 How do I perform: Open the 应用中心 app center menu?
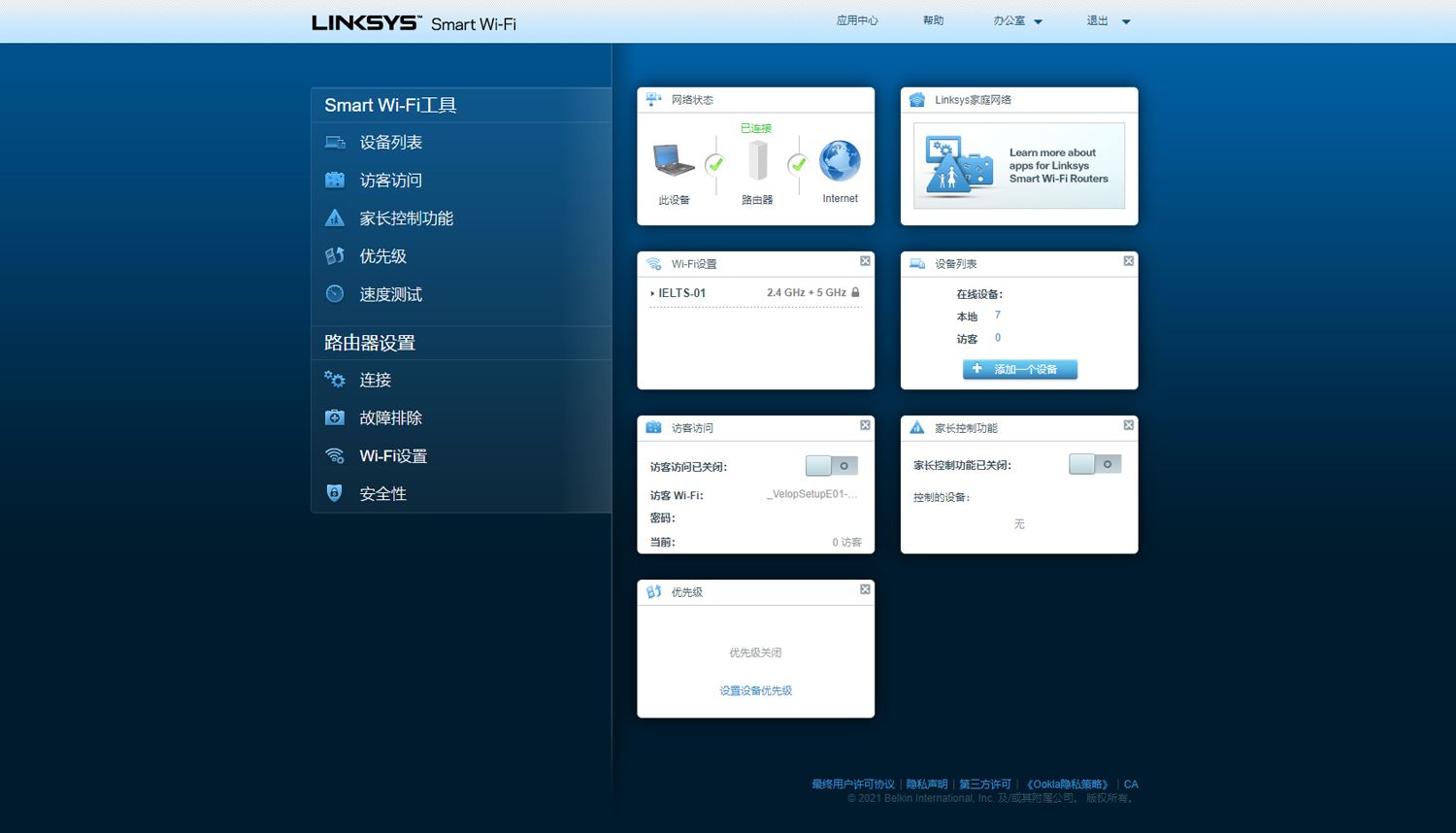[x=857, y=20]
